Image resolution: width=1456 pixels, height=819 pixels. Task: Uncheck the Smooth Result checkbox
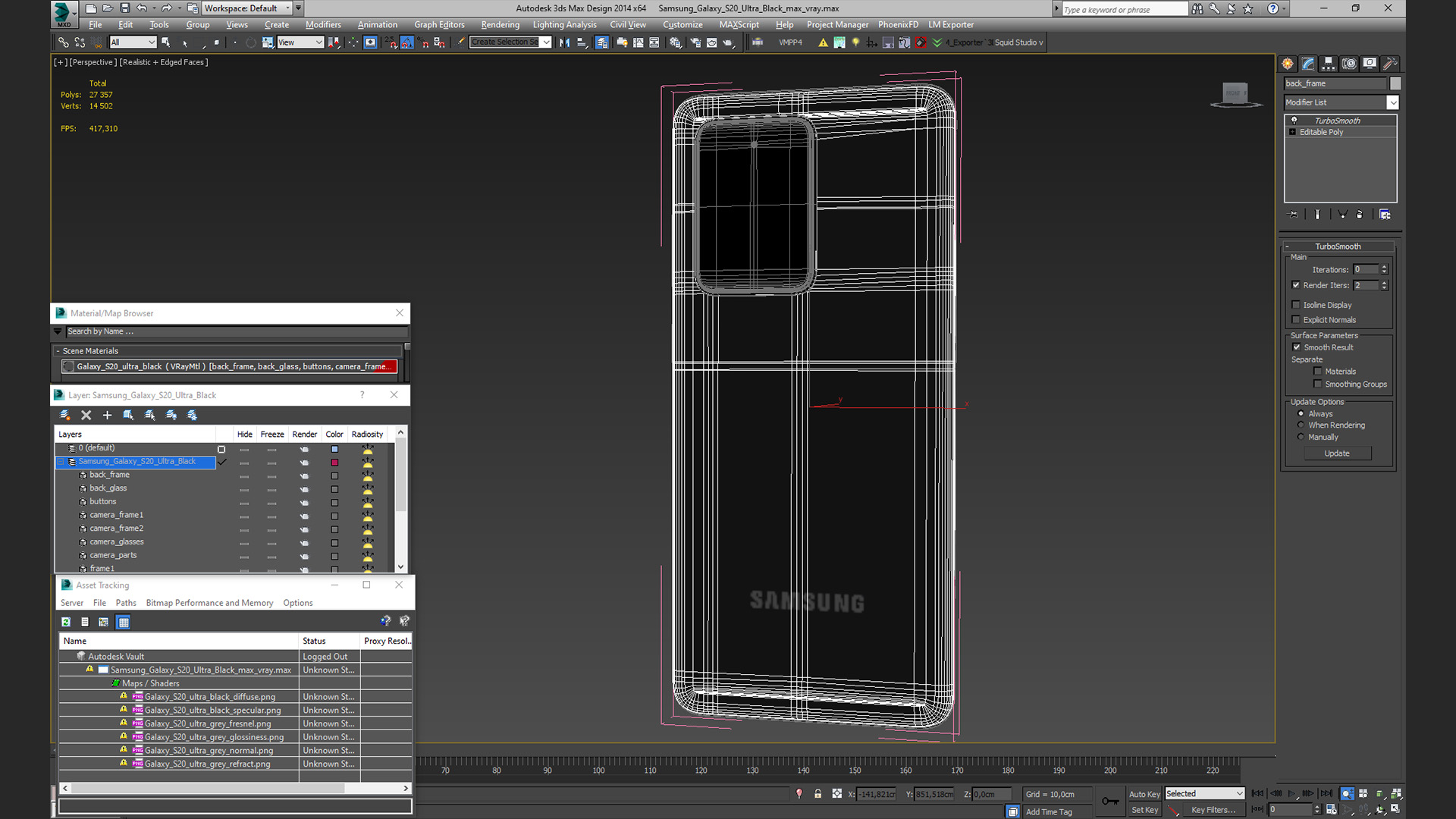coord(1297,347)
